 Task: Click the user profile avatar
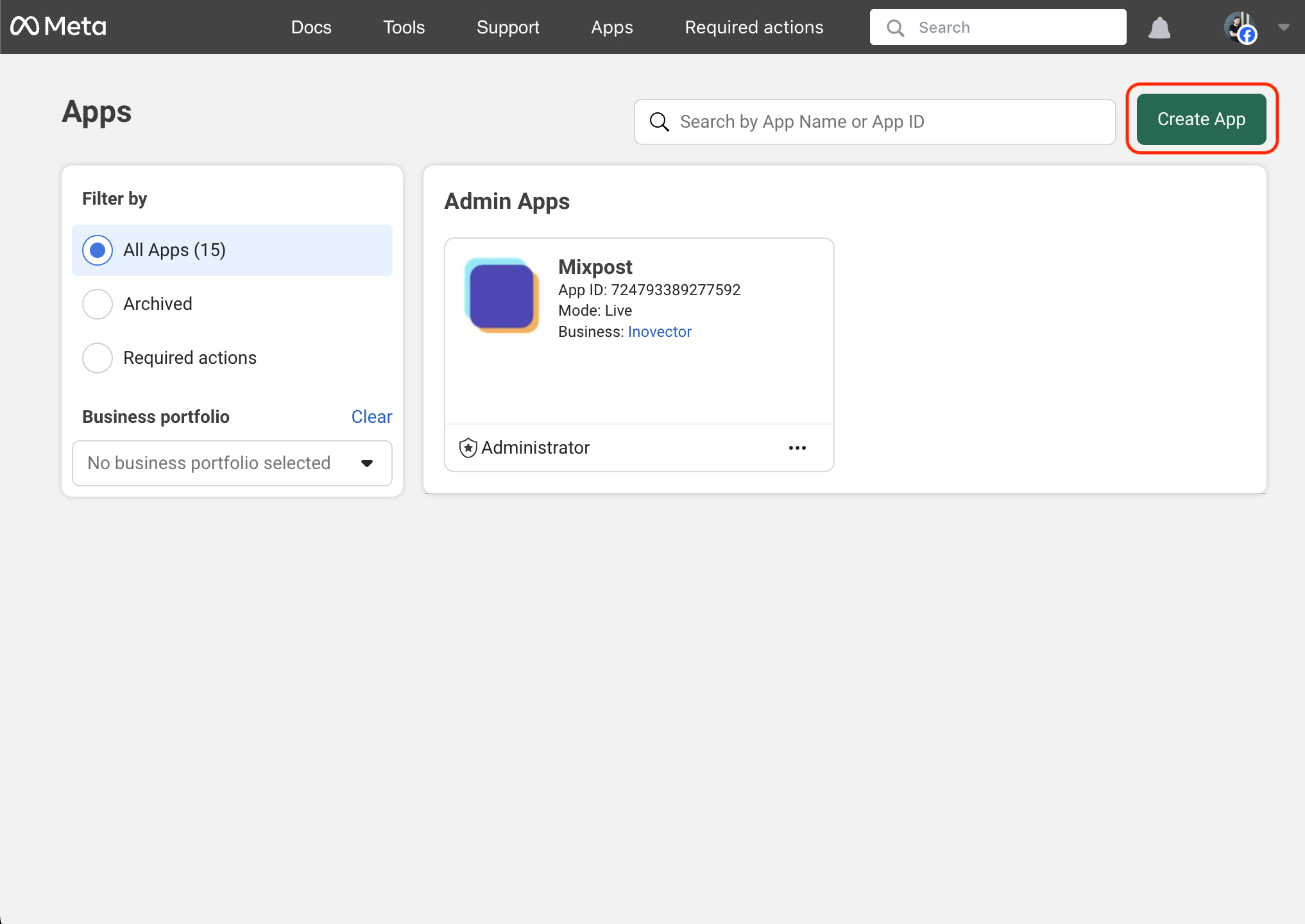[x=1240, y=28]
